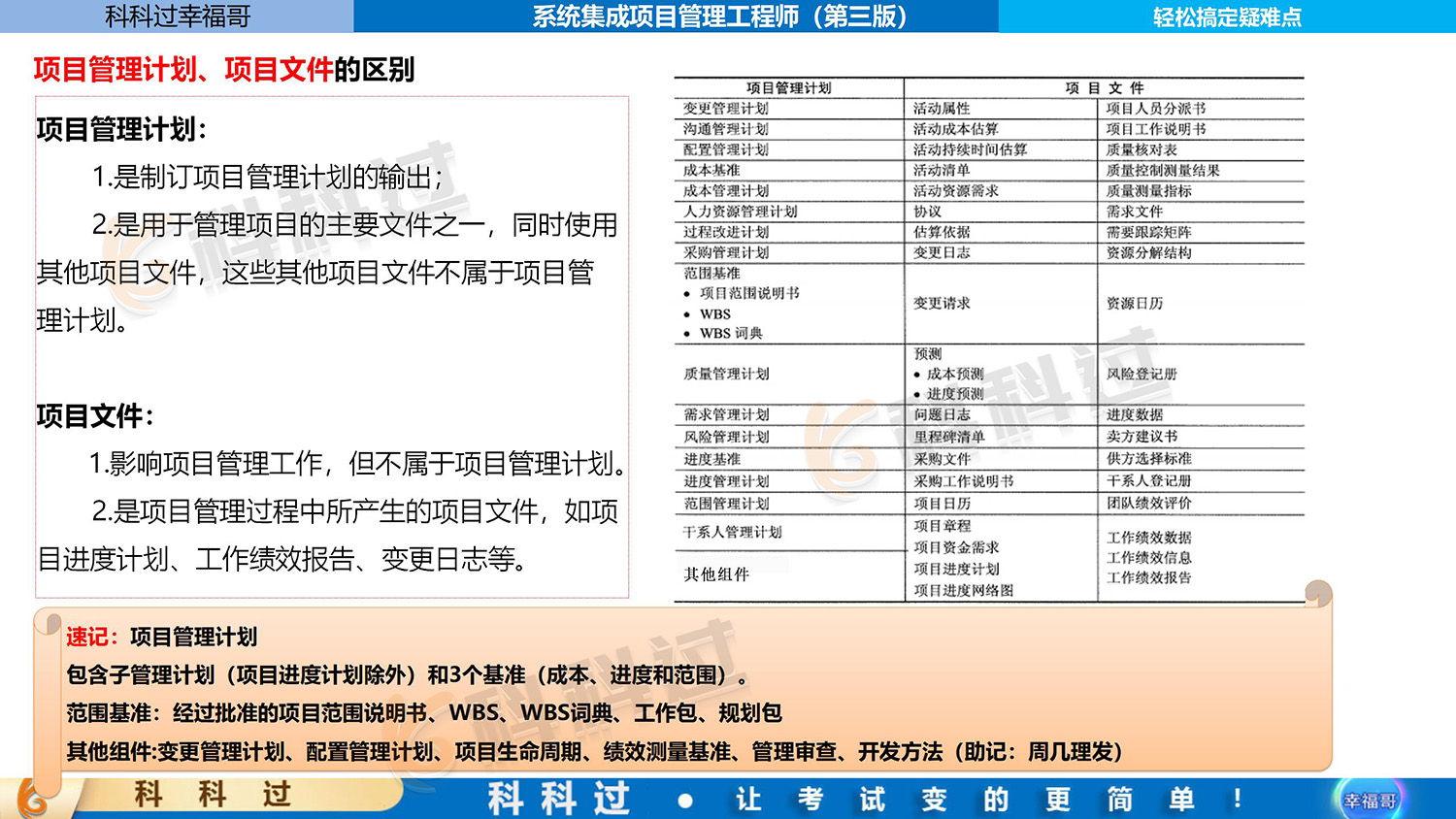The height and width of the screenshot is (819, 1456).
Task: Click the line starting 1.影响项目管理工作
Action: tap(356, 463)
